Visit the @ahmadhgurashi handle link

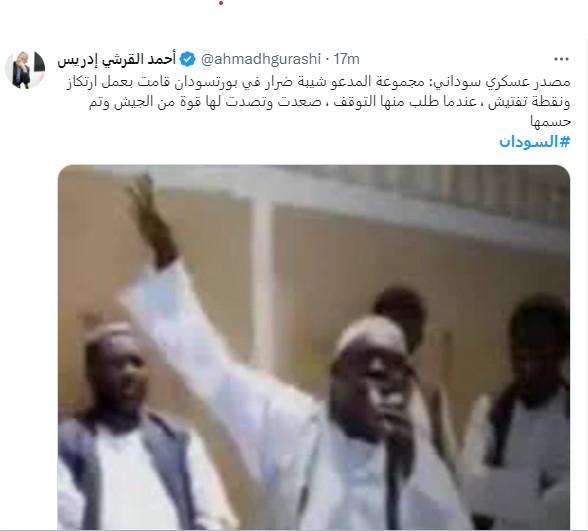click(261, 59)
